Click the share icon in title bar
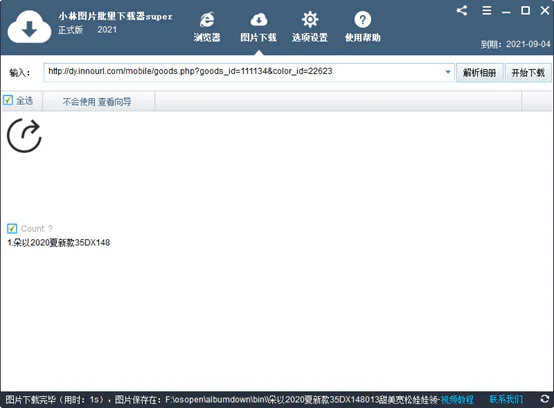Screen dimensions: 554x408 pos(462,10)
